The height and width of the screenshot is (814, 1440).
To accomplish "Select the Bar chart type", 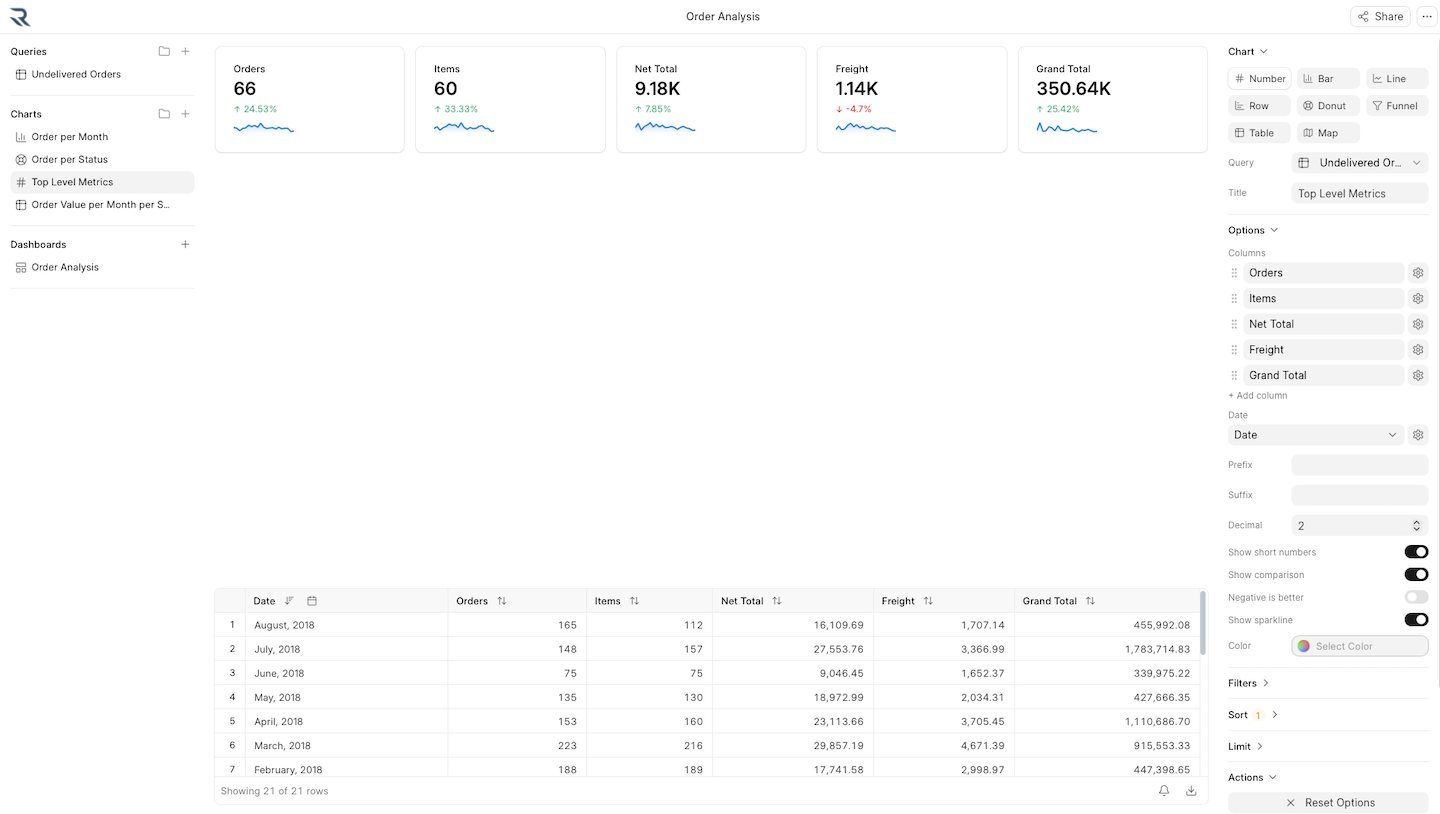I will pos(1327,78).
